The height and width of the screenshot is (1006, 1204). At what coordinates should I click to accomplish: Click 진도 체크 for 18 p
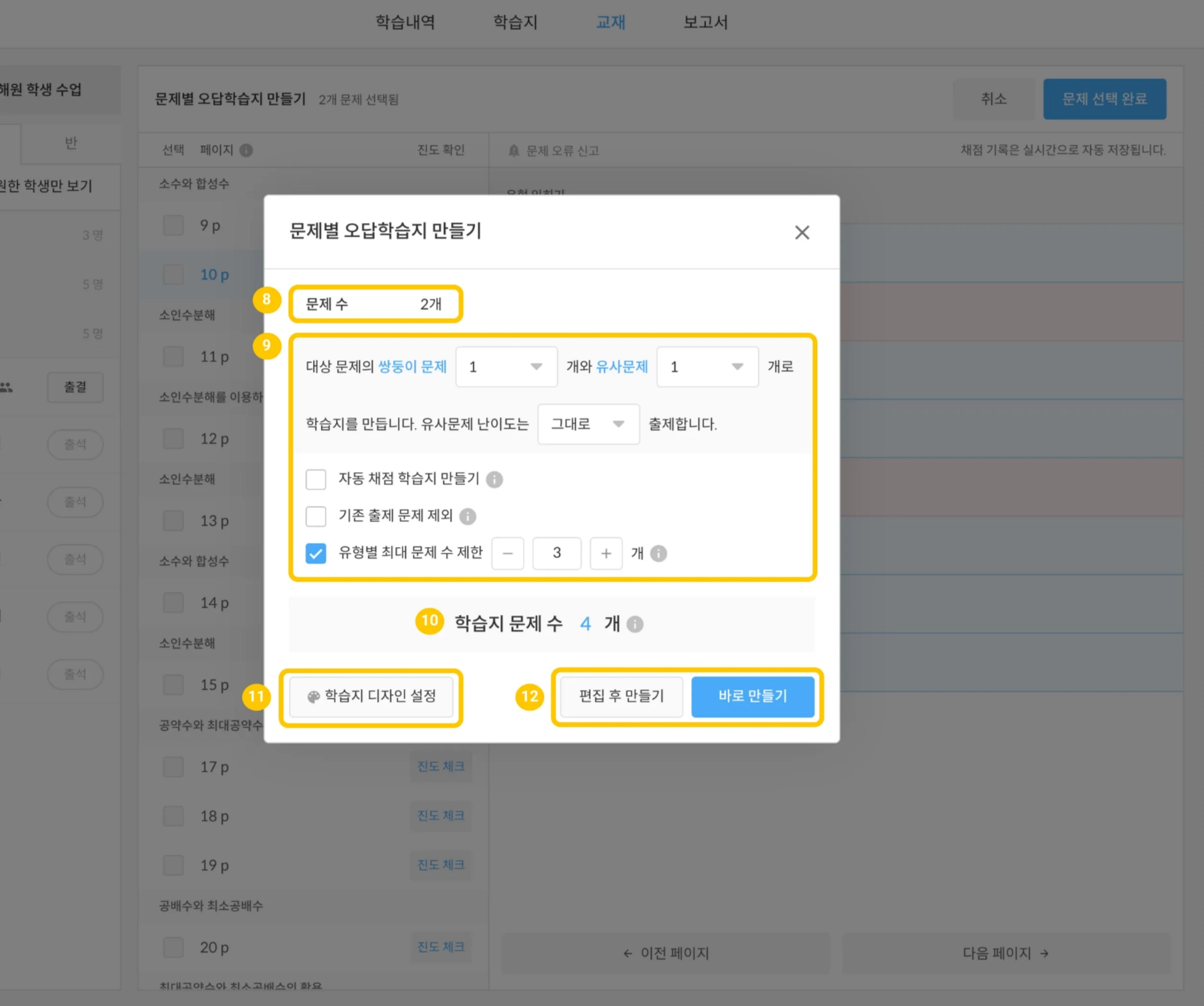coord(441,816)
